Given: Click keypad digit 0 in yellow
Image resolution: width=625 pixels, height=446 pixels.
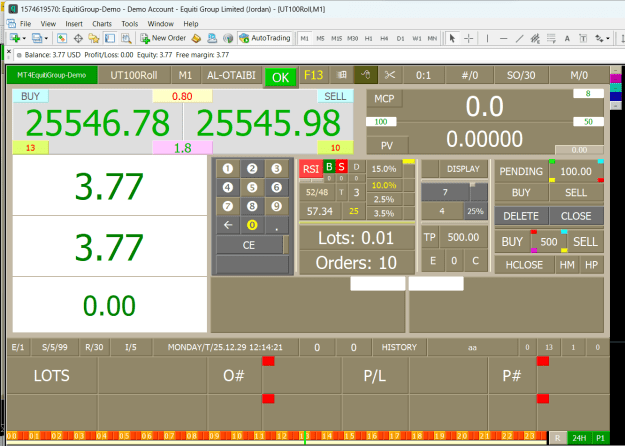Looking at the screenshot, I should tap(252, 225).
